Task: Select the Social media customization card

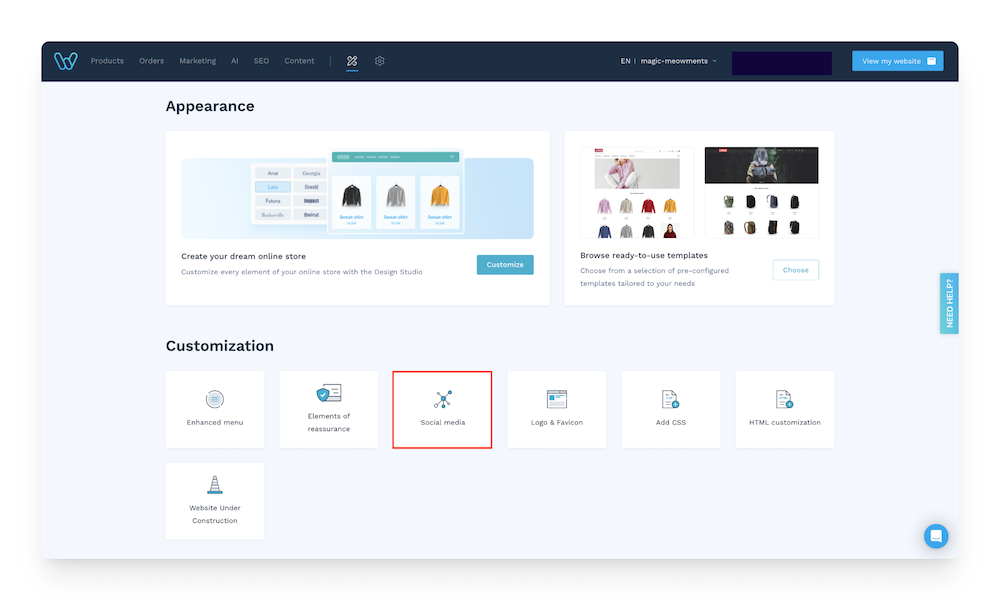Action: 442,409
